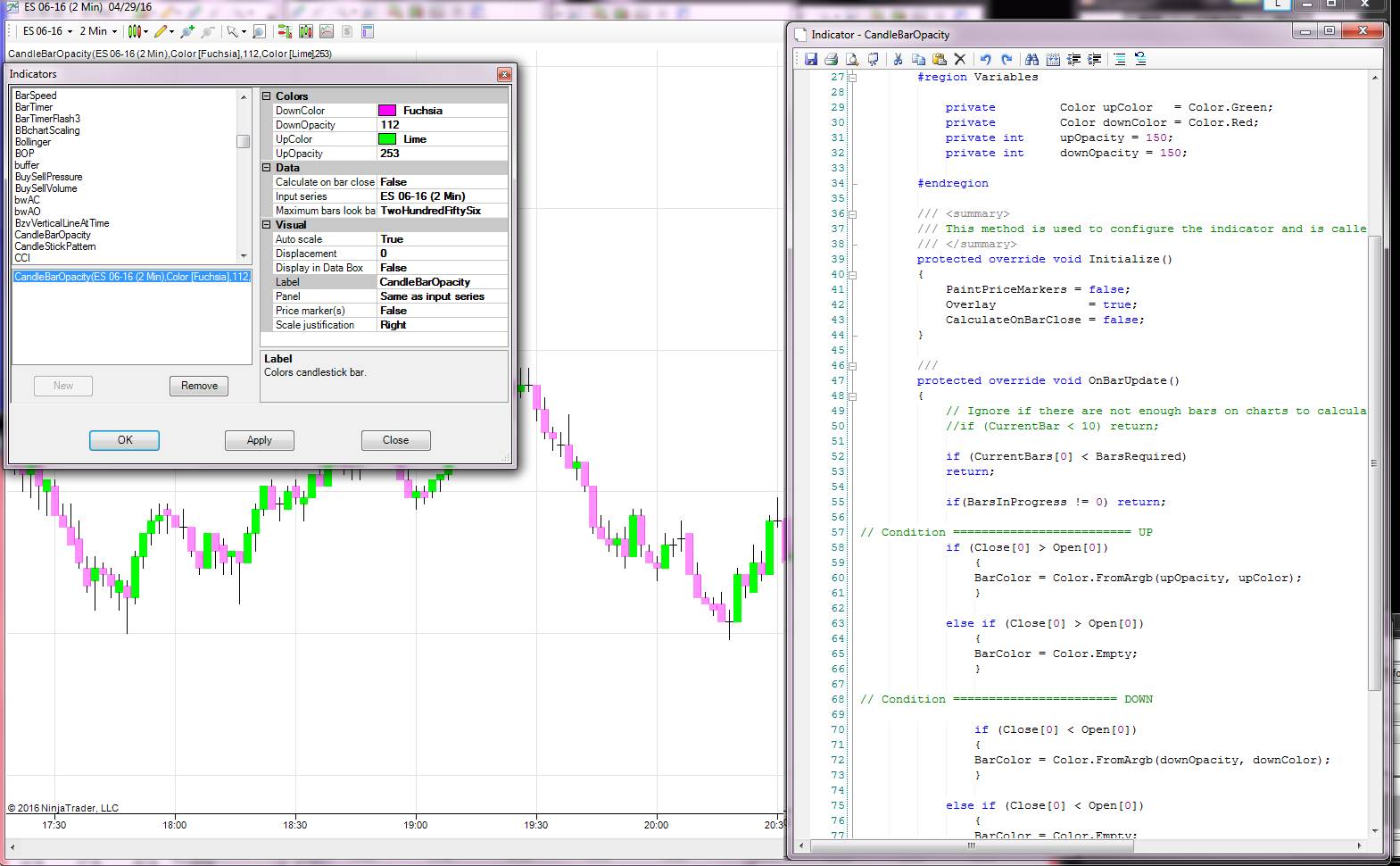Open the chart's pencil drawing tools icon
The image size is (1400, 866).
161,31
